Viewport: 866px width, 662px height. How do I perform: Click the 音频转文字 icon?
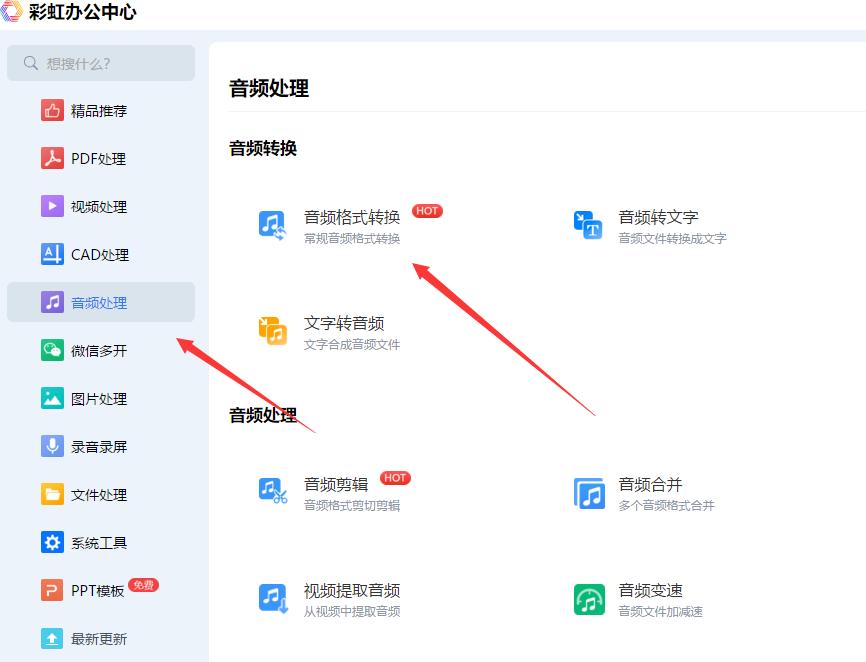click(588, 222)
